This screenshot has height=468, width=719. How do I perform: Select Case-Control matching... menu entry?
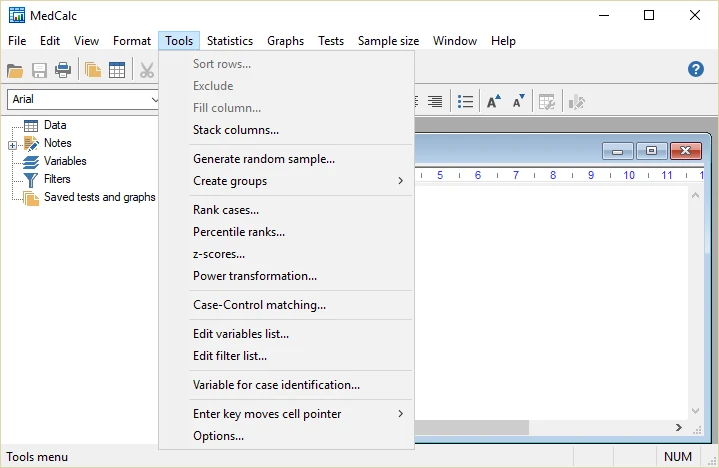point(259,305)
